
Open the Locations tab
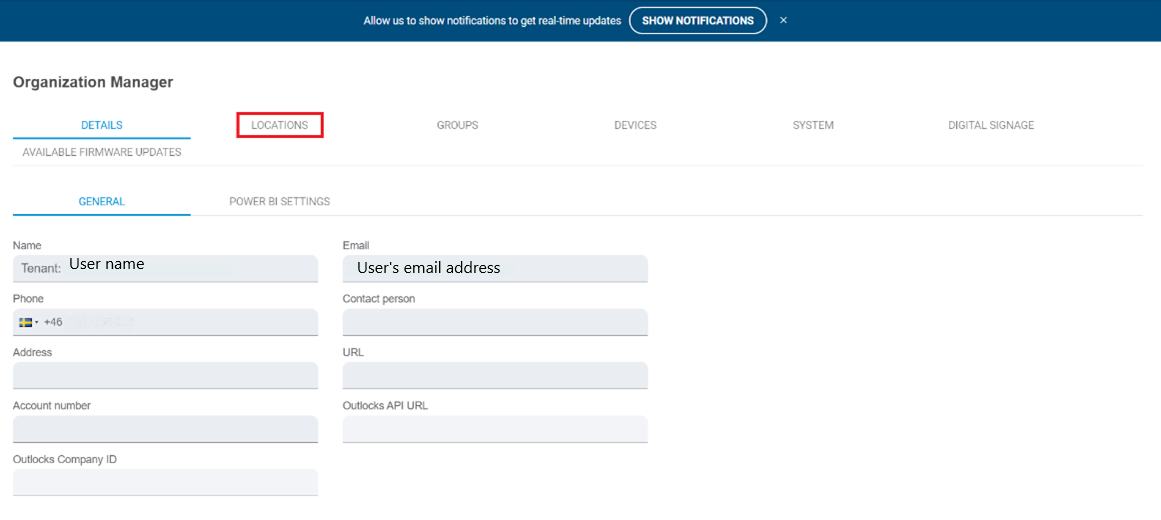pos(279,125)
